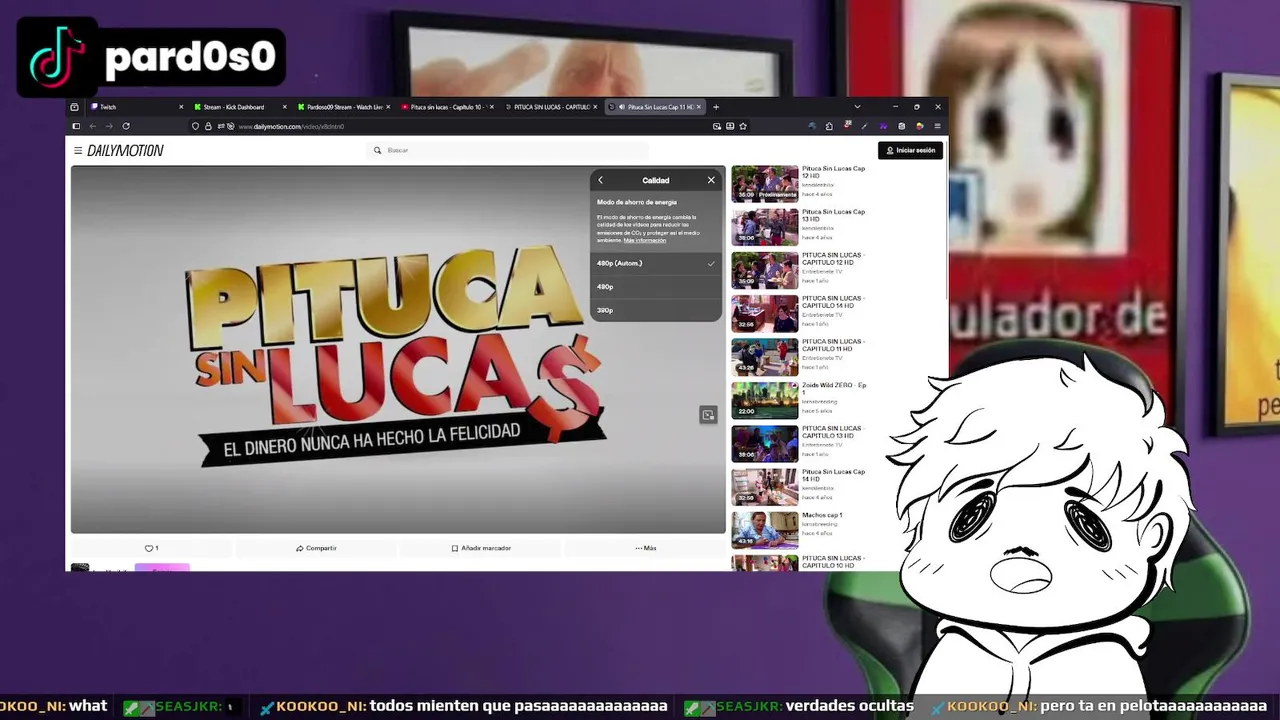Click the Compartir share button
The height and width of the screenshot is (720, 1280).
pyautogui.click(x=316, y=548)
